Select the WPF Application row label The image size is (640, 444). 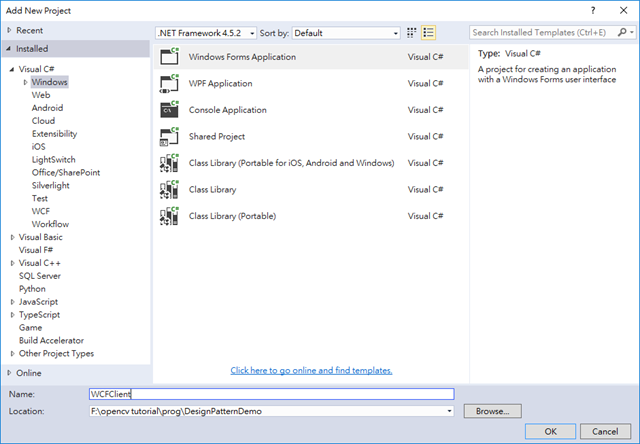pyautogui.click(x=220, y=83)
